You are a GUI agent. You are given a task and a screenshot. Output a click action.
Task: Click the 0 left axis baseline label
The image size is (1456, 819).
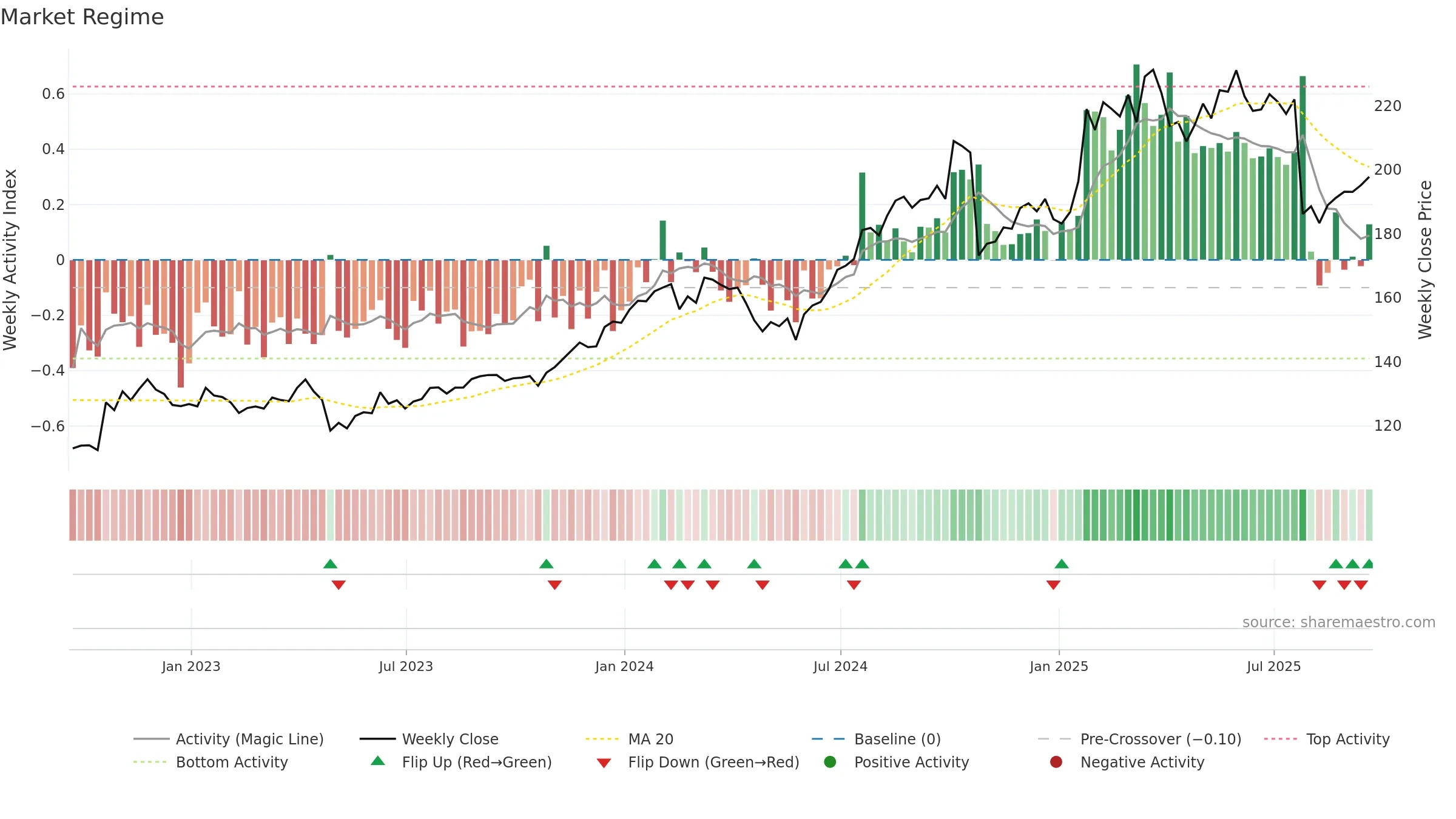[x=60, y=260]
